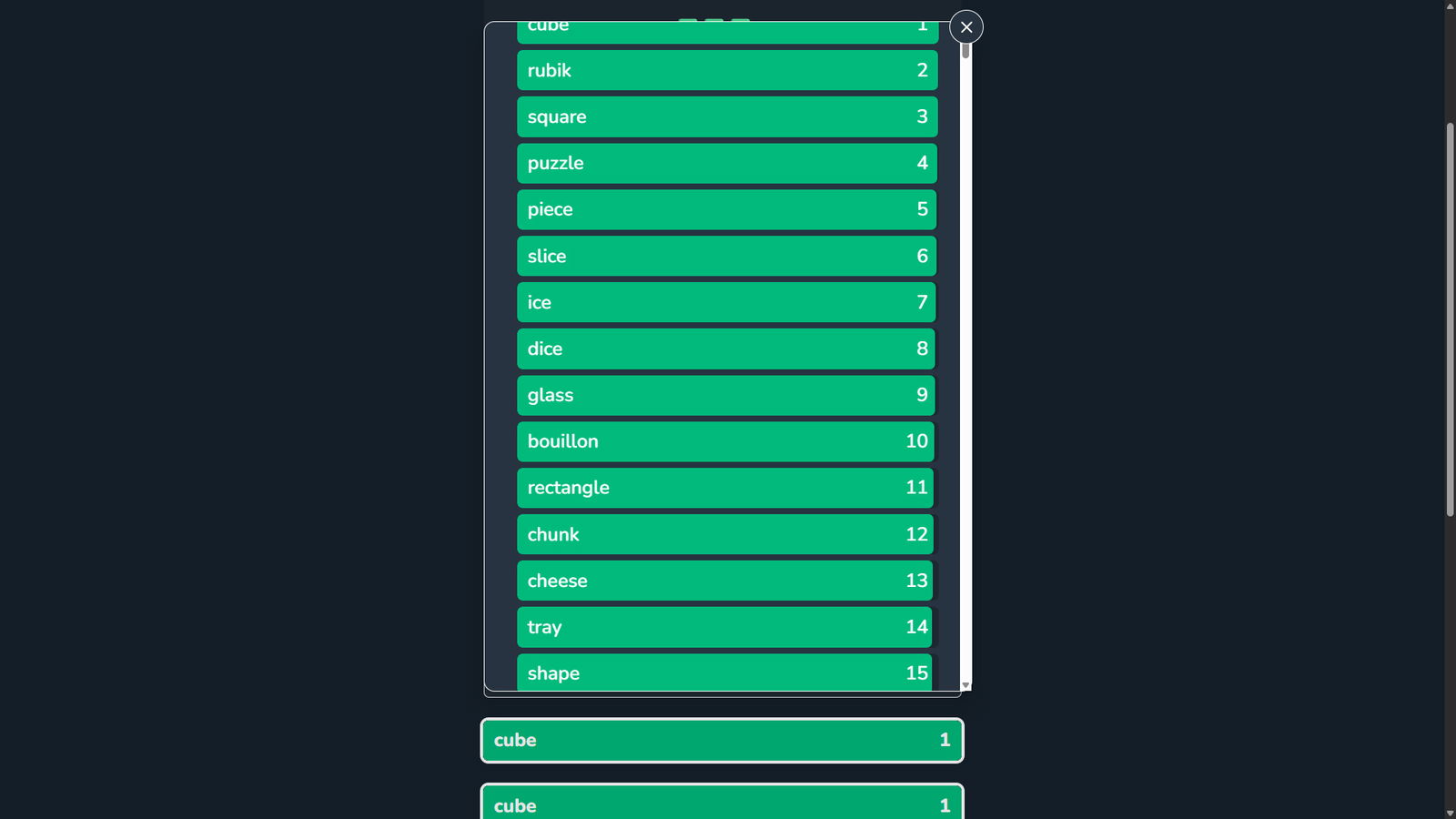This screenshot has width=1456, height=819.
Task: Choose the bouillon word entry
Action: coord(725,441)
